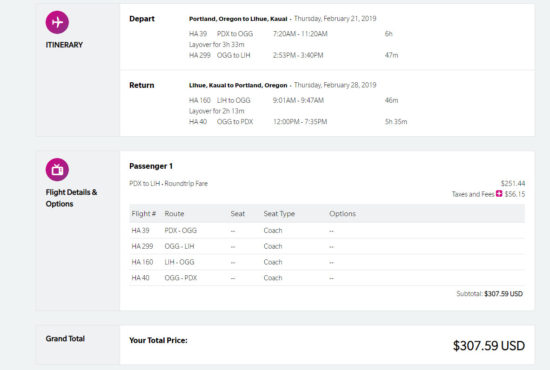
Task: Click the OGG - LIH route row
Action: 327,246
